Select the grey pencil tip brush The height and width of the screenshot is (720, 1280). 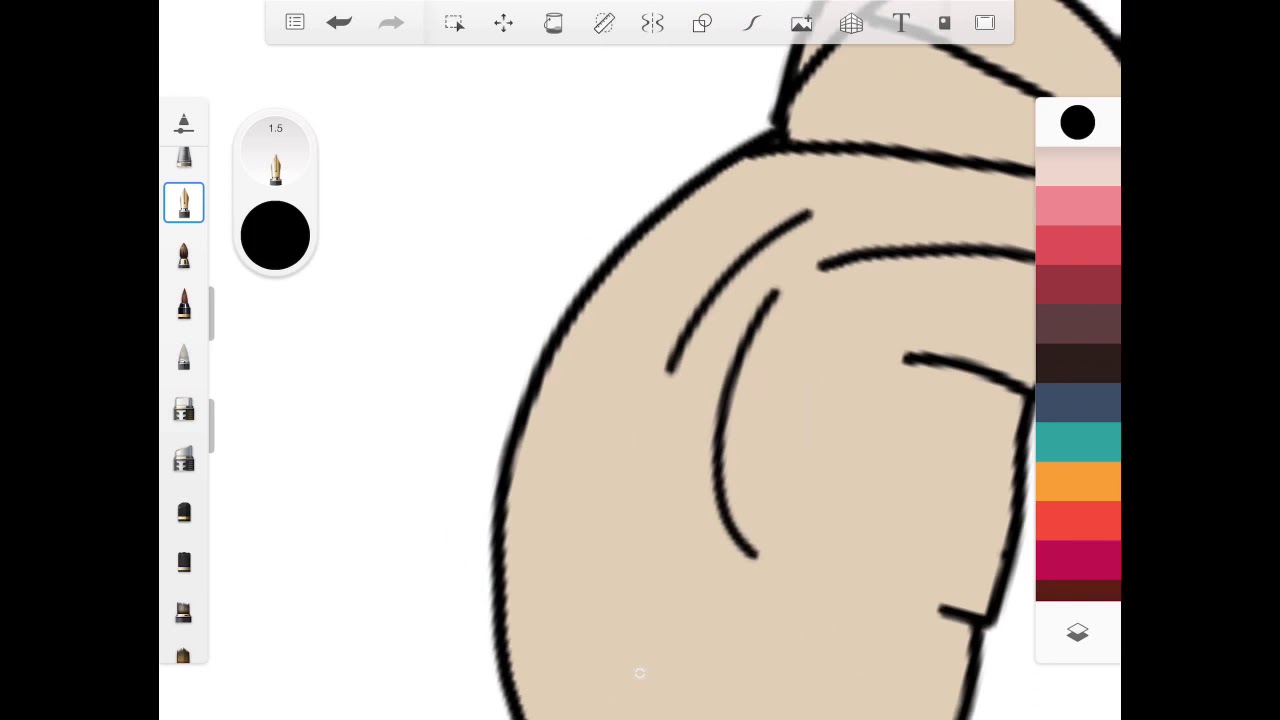tap(184, 357)
